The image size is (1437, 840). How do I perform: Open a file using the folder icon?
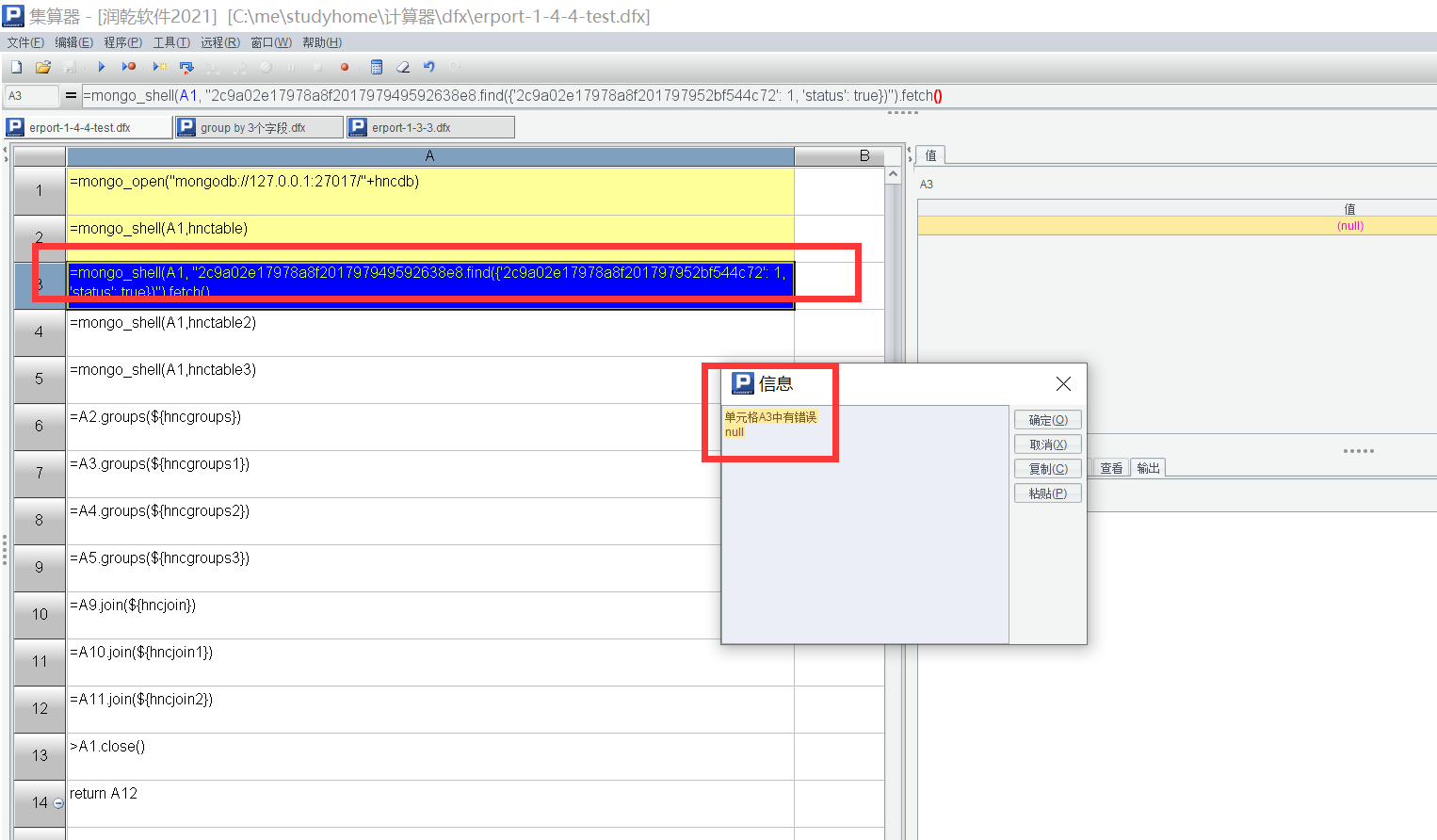pyautogui.click(x=42, y=67)
